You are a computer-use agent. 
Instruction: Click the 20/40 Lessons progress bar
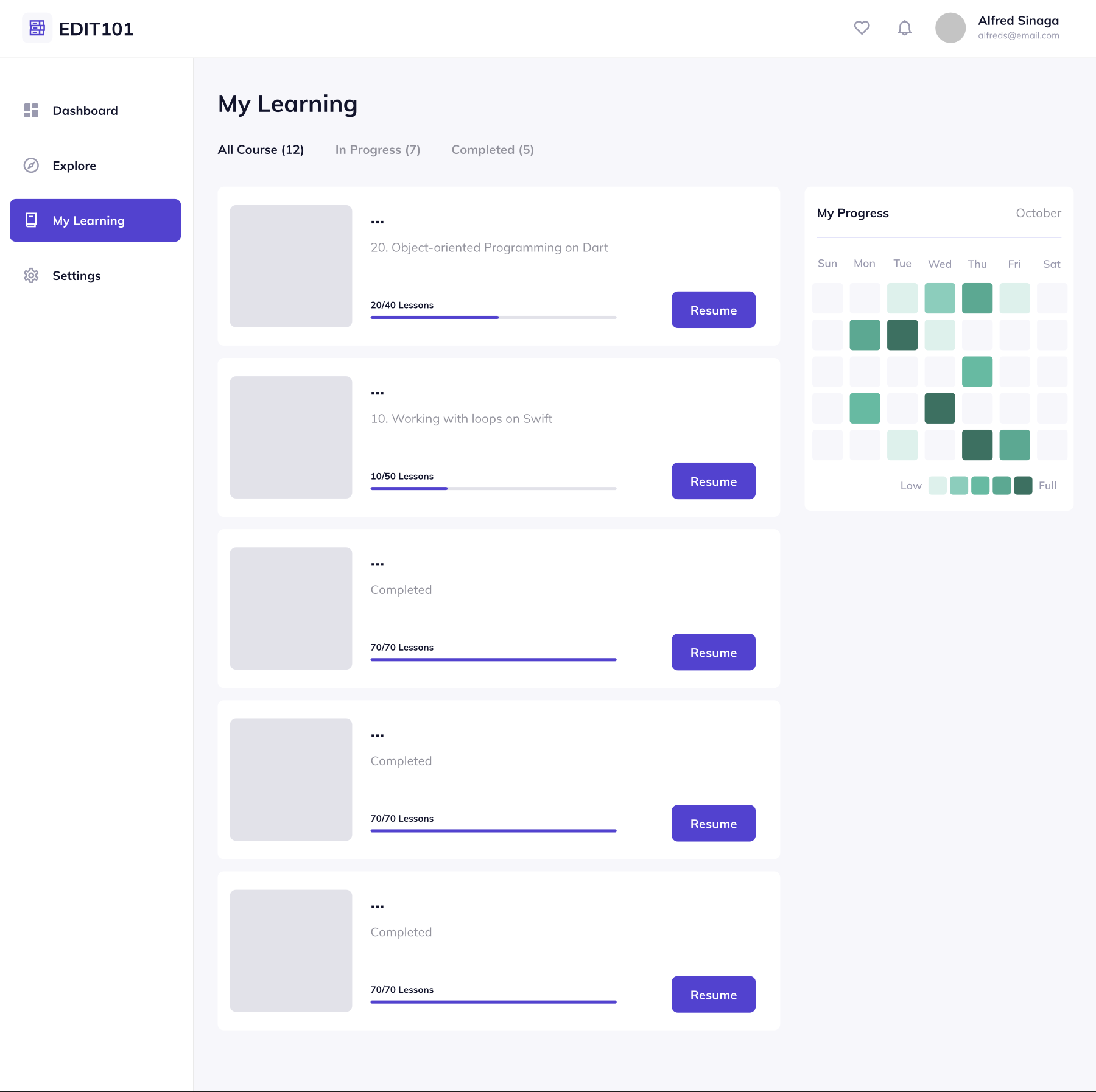coord(493,317)
